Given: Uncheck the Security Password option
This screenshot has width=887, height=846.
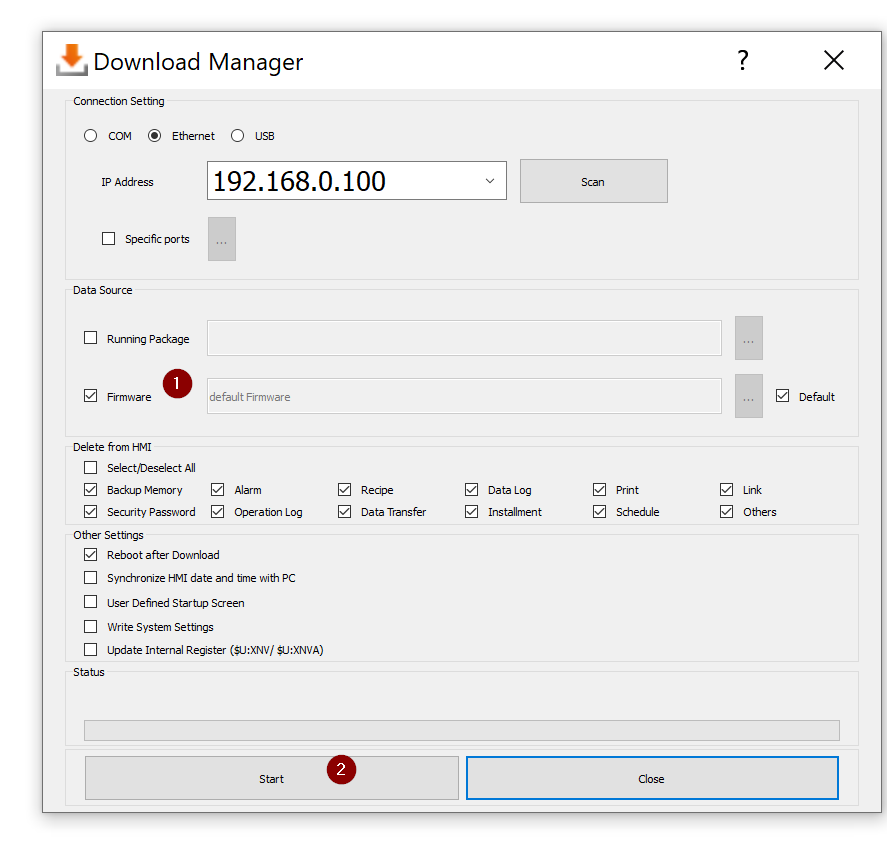Looking at the screenshot, I should point(91,512).
